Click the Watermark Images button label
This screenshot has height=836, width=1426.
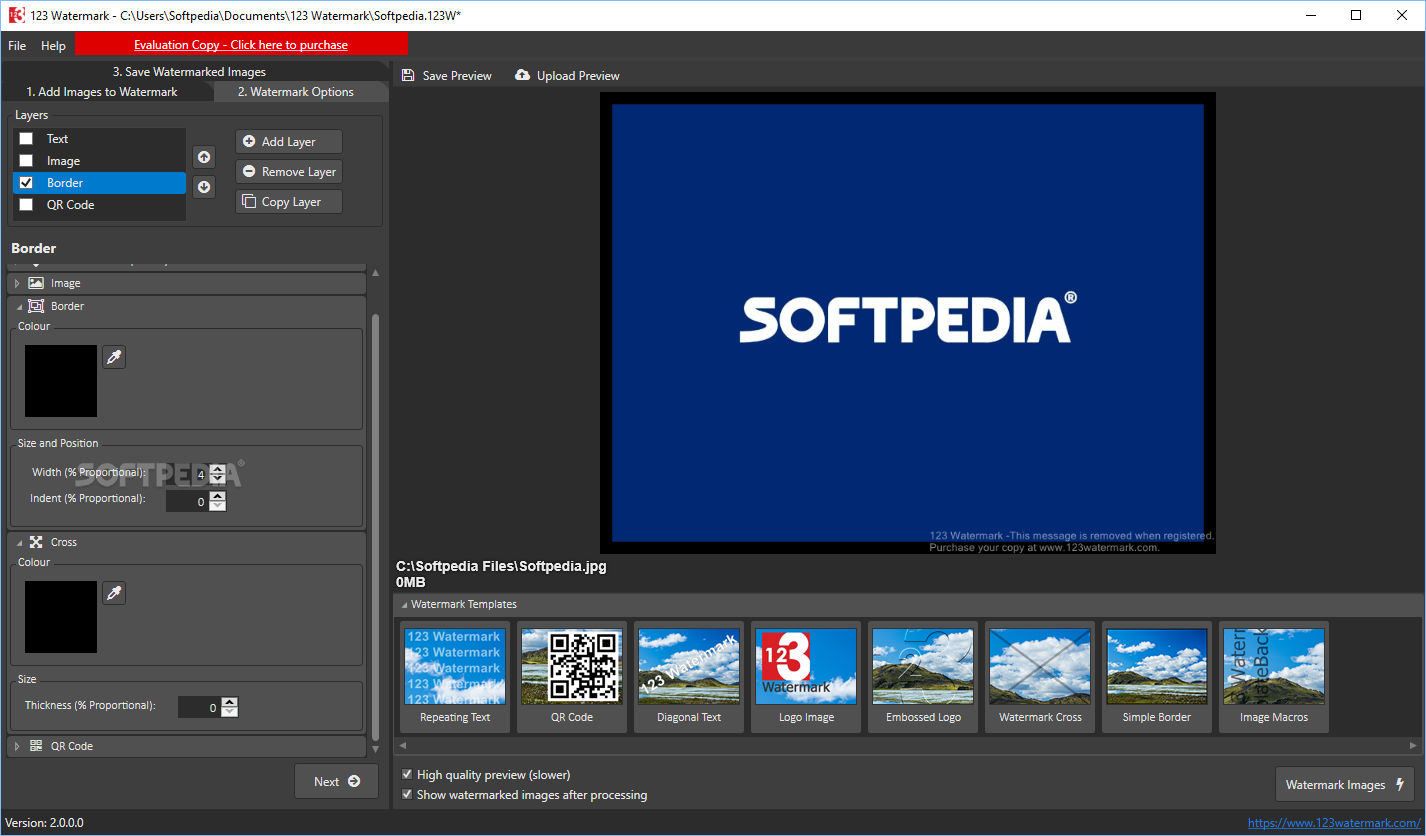(x=1335, y=785)
